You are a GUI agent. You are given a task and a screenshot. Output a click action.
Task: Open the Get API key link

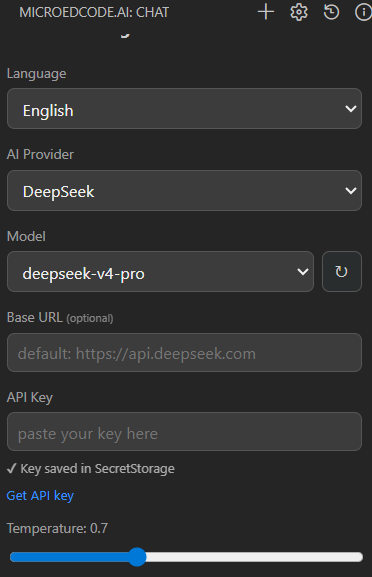40,496
